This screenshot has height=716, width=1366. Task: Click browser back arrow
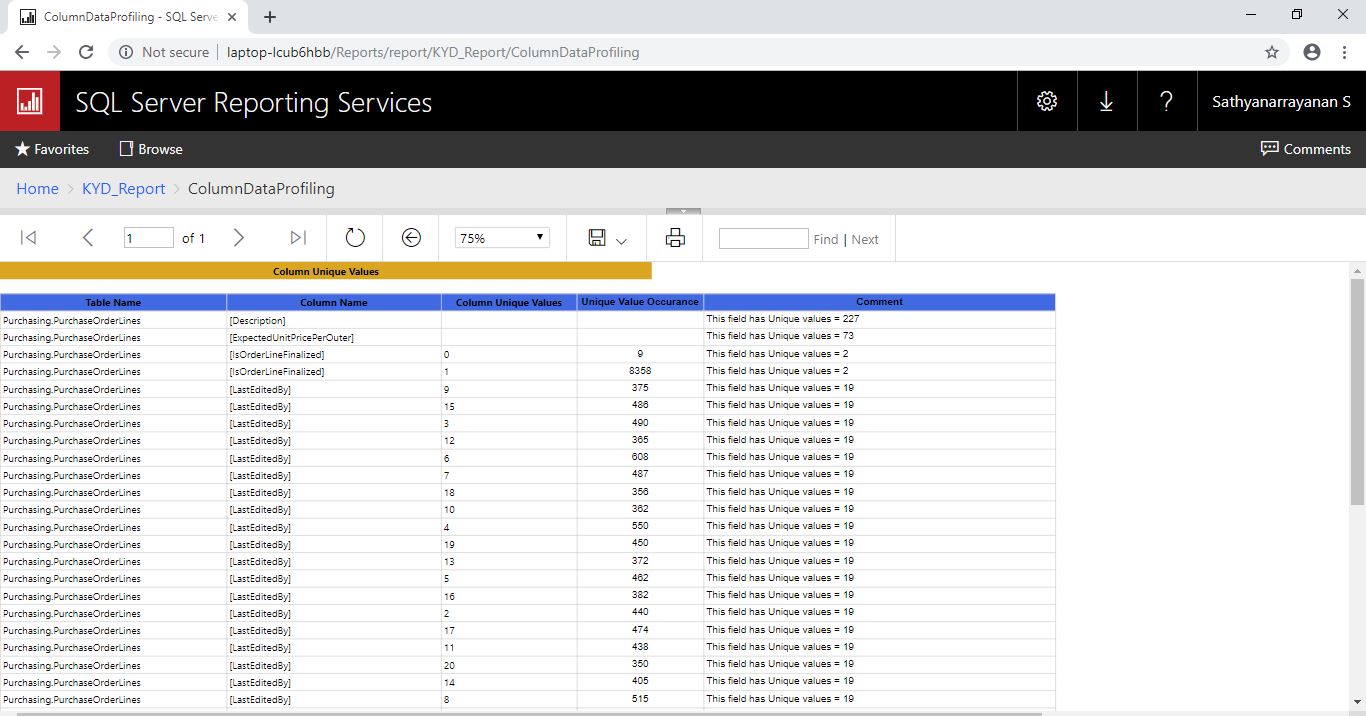[22, 52]
